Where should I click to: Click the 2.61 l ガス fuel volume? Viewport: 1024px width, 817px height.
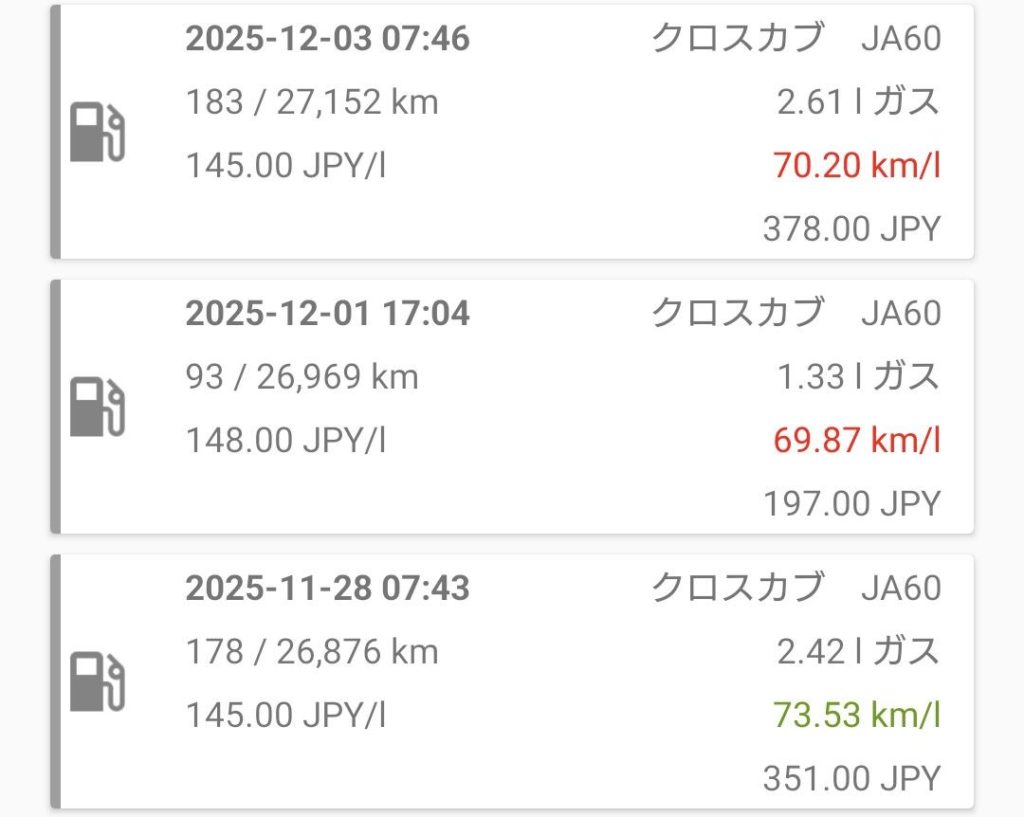(x=858, y=102)
